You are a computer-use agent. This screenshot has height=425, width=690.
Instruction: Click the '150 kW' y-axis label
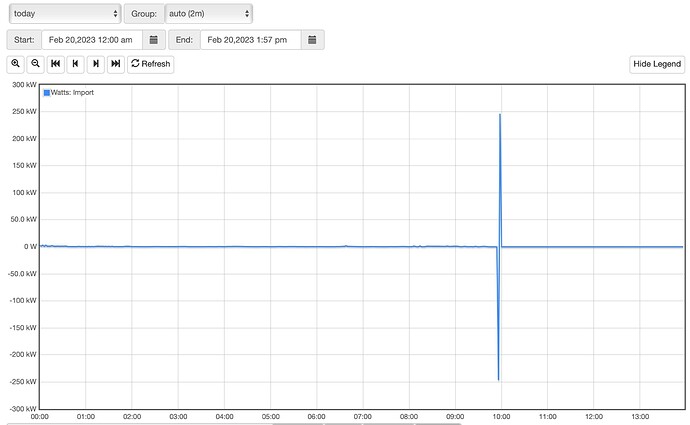[x=24, y=165]
